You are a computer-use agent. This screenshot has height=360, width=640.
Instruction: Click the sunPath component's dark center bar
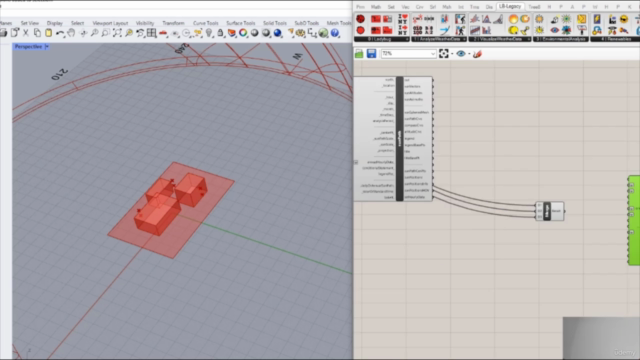click(x=400, y=139)
